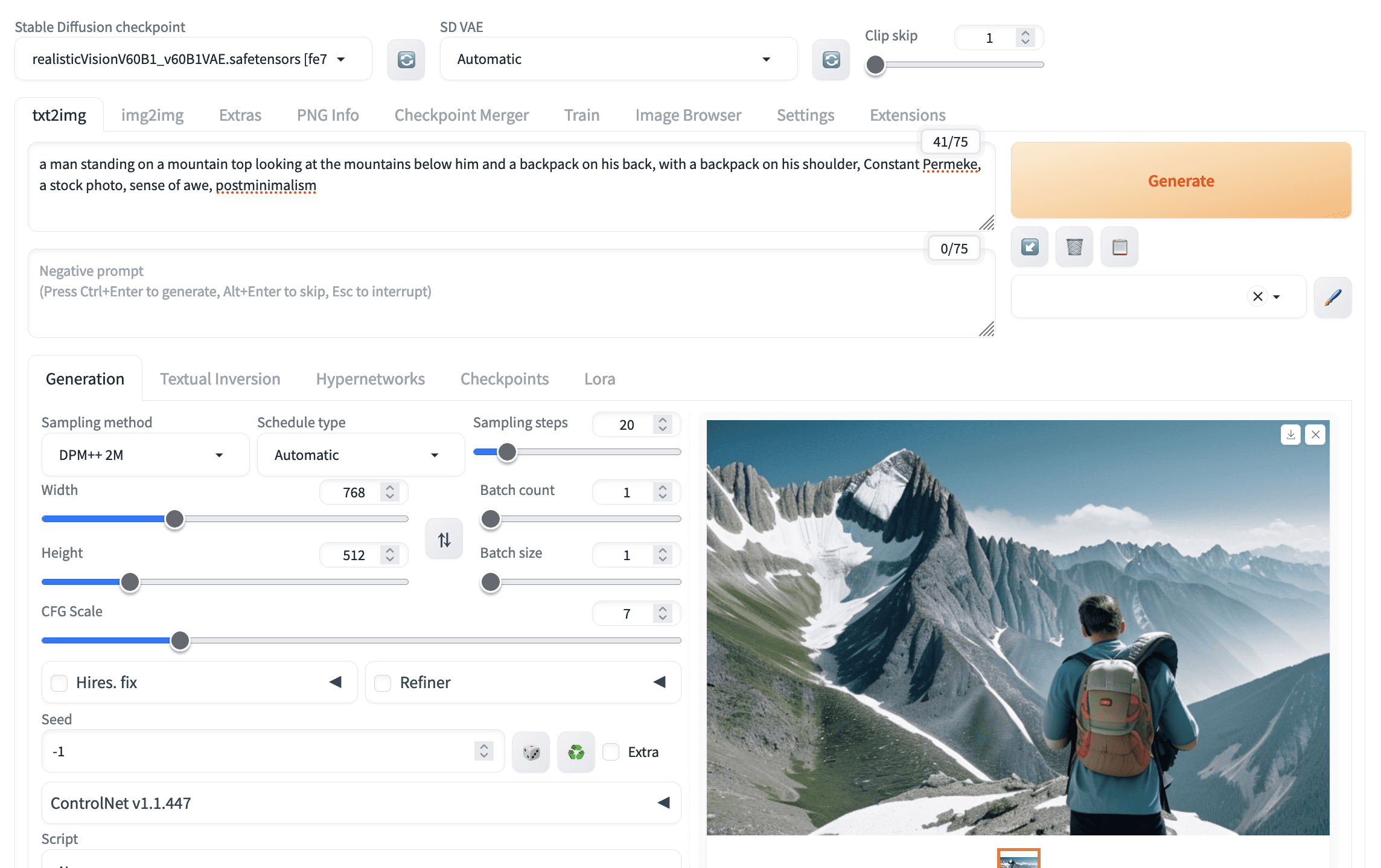Go to the Checkpoint Merger tab
The width and height of the screenshot is (1381, 868).
pos(461,115)
